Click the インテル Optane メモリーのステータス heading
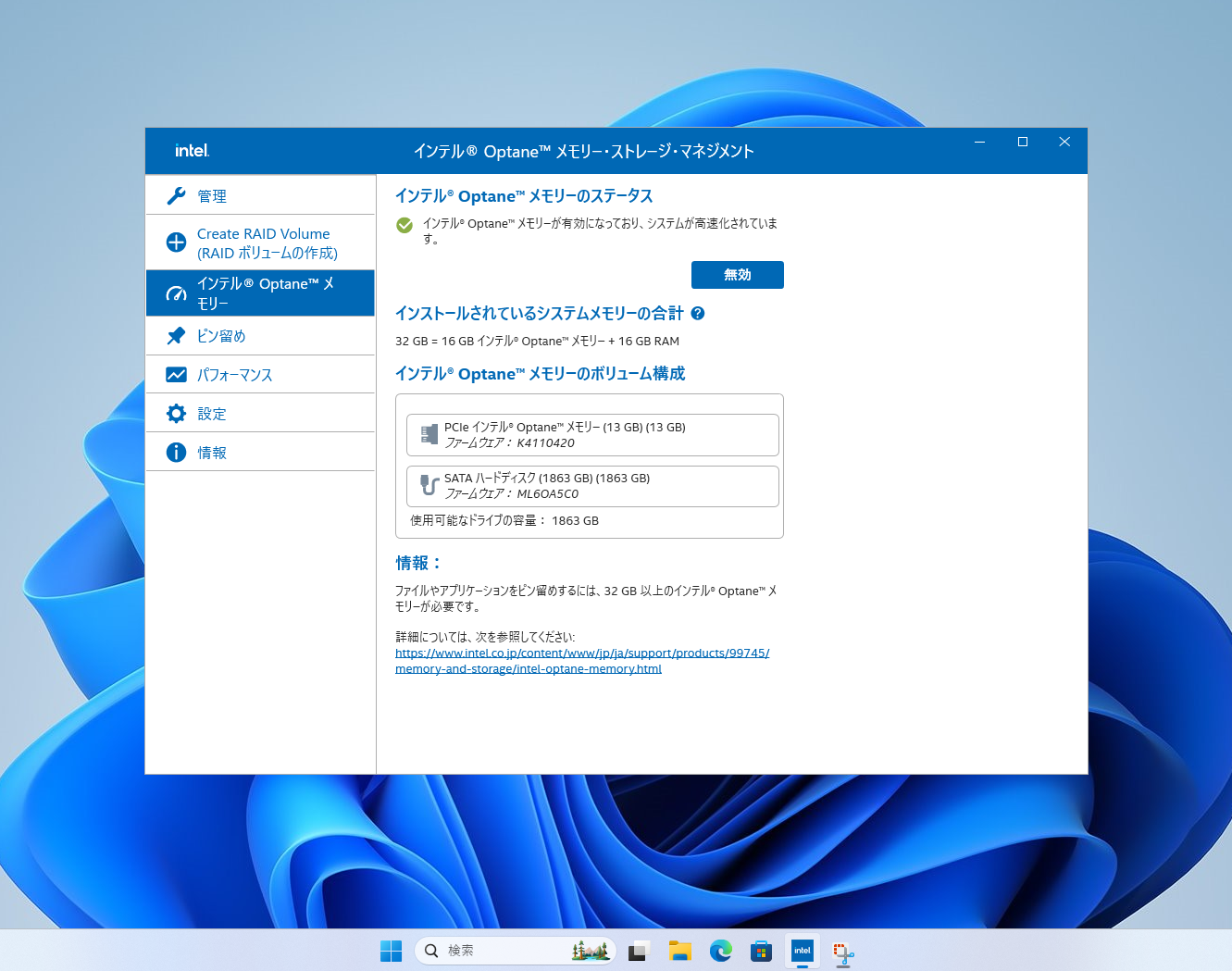The height and width of the screenshot is (971, 1232). click(524, 196)
